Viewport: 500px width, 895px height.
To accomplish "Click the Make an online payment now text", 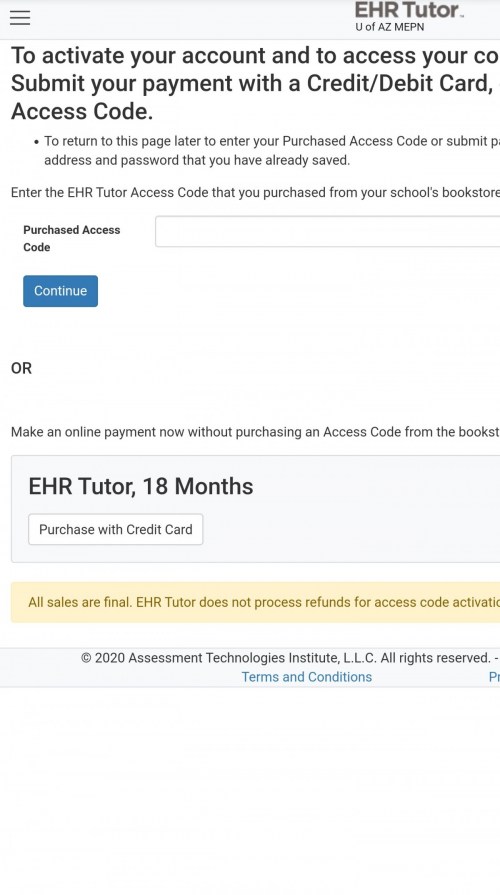I will [x=255, y=432].
